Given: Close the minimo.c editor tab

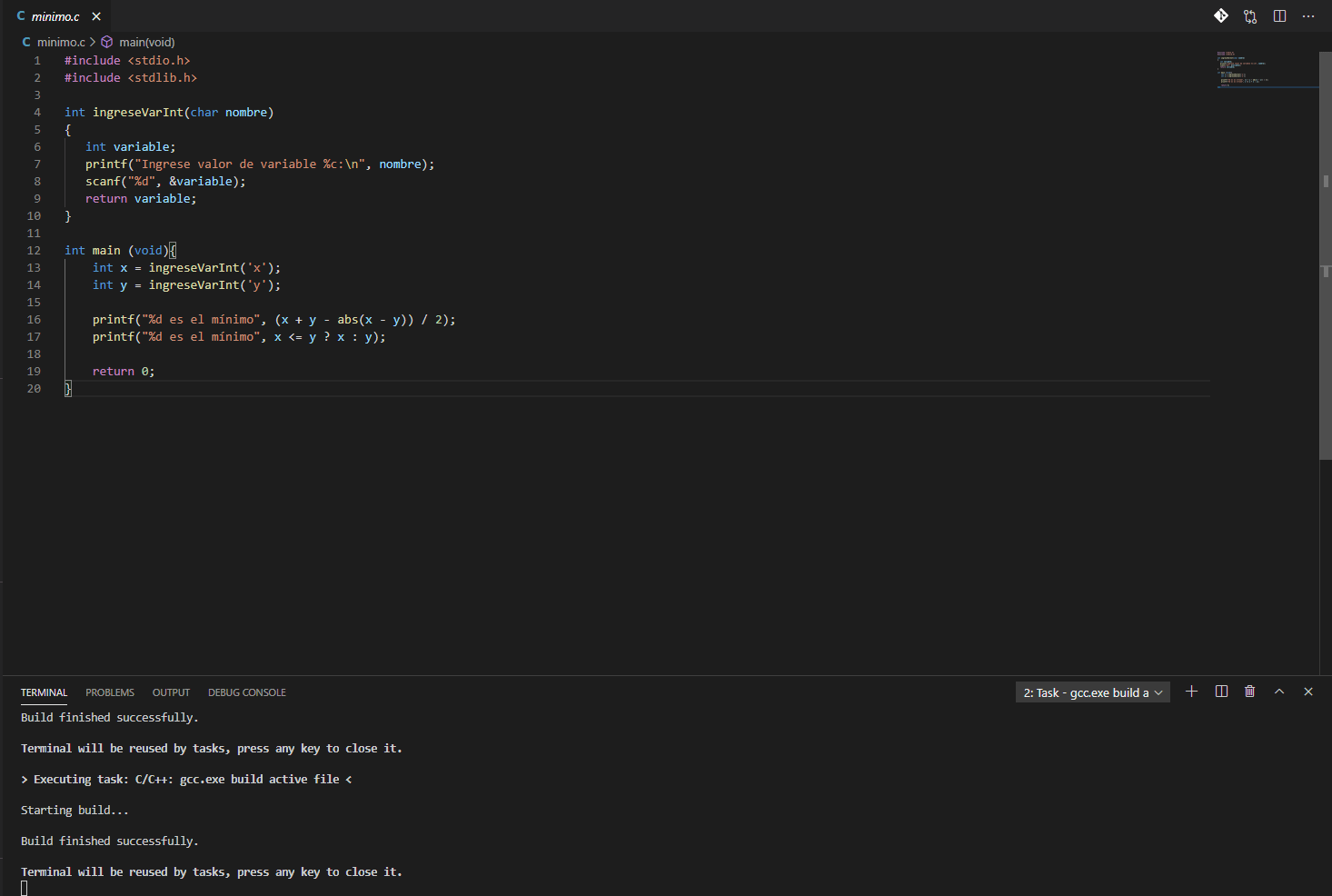Looking at the screenshot, I should click(x=96, y=16).
